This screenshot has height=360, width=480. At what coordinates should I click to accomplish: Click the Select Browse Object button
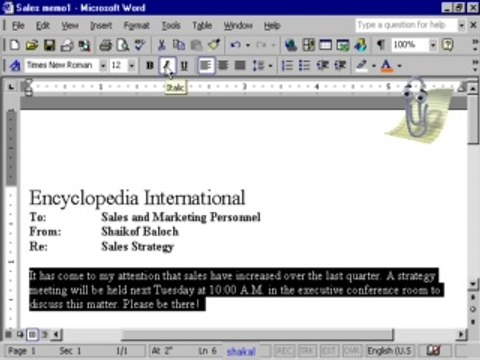(x=473, y=309)
